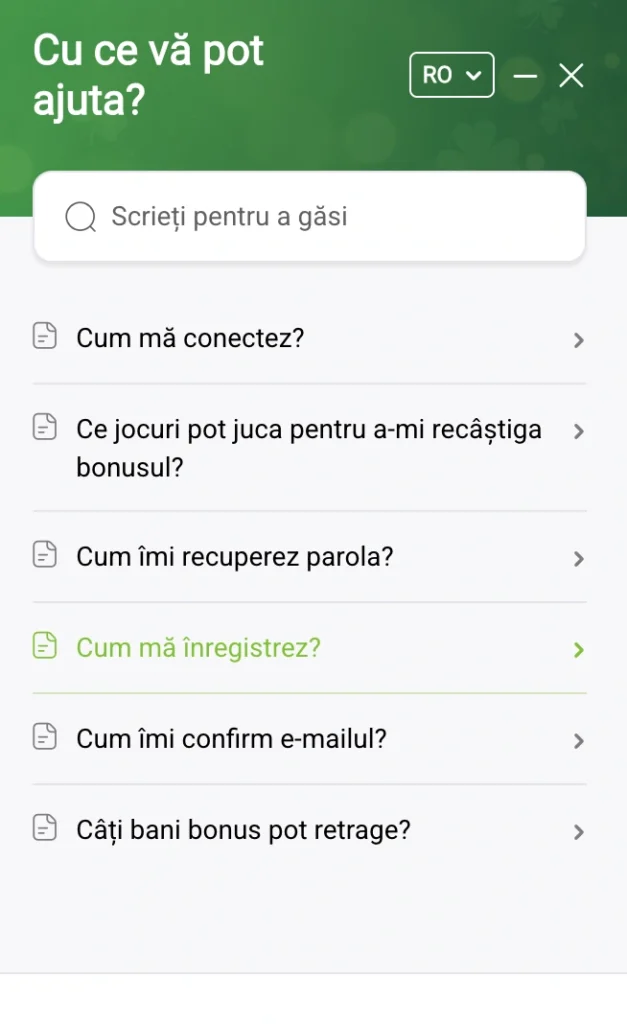Click the page icon beside "Cum îmi recuperez parola?"

(x=44, y=553)
